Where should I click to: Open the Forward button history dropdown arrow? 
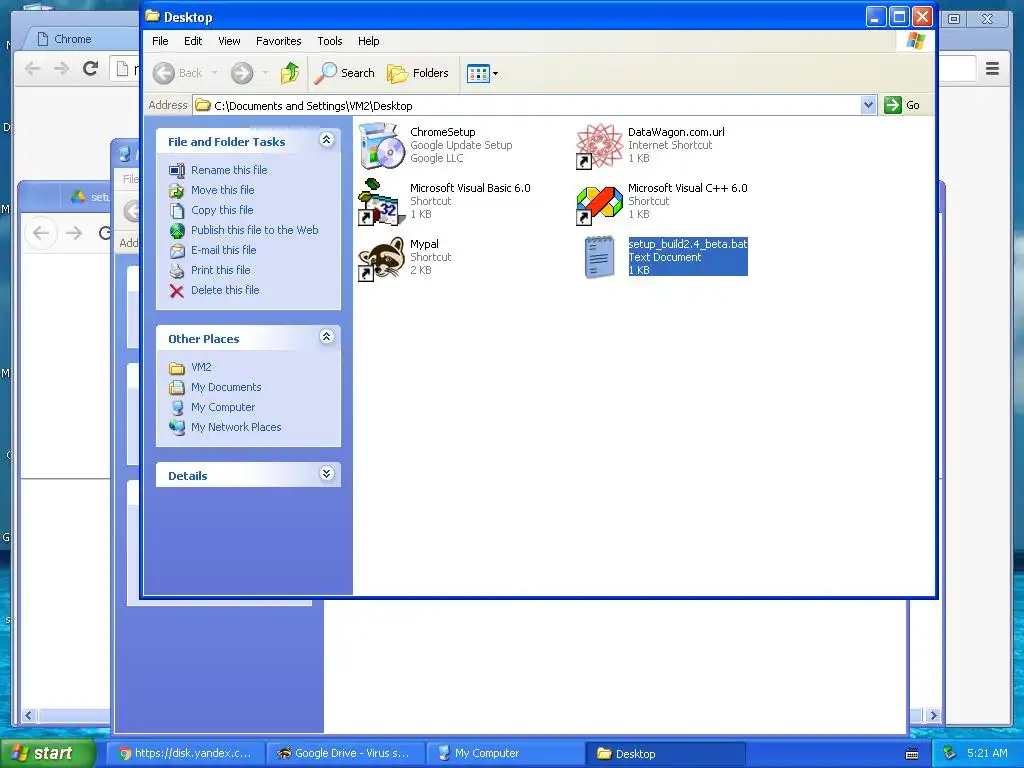264,73
